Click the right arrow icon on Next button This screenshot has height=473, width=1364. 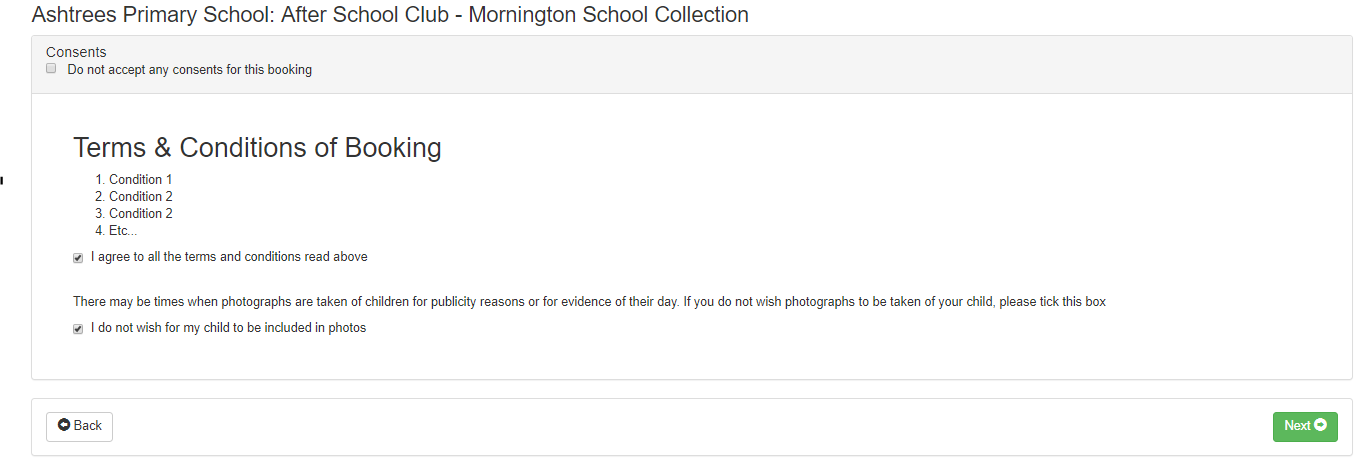pos(1320,425)
